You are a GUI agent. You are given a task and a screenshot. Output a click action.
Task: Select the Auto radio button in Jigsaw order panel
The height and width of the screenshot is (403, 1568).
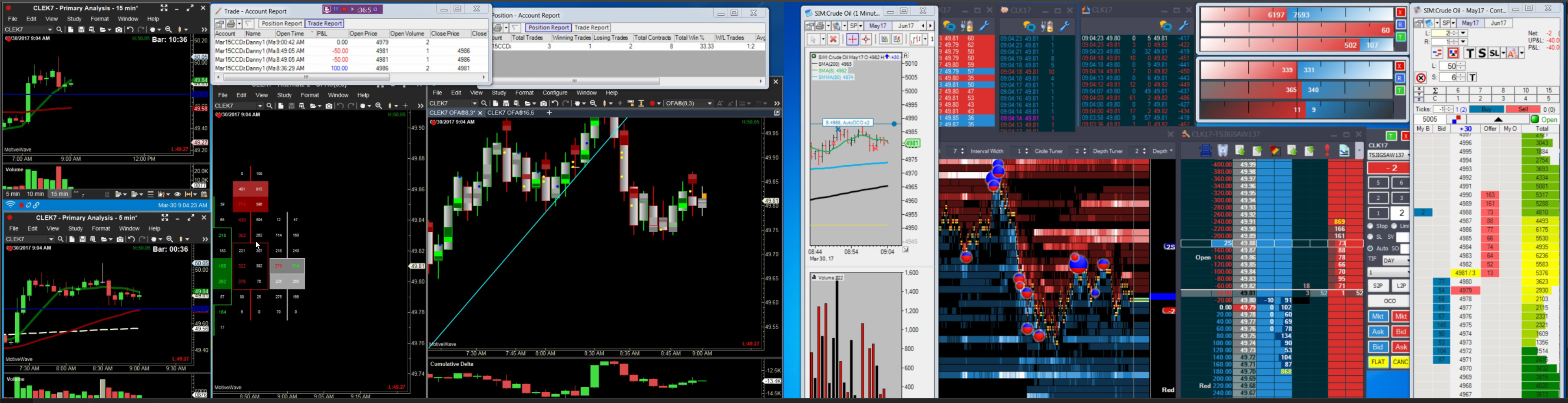tap(1371, 248)
